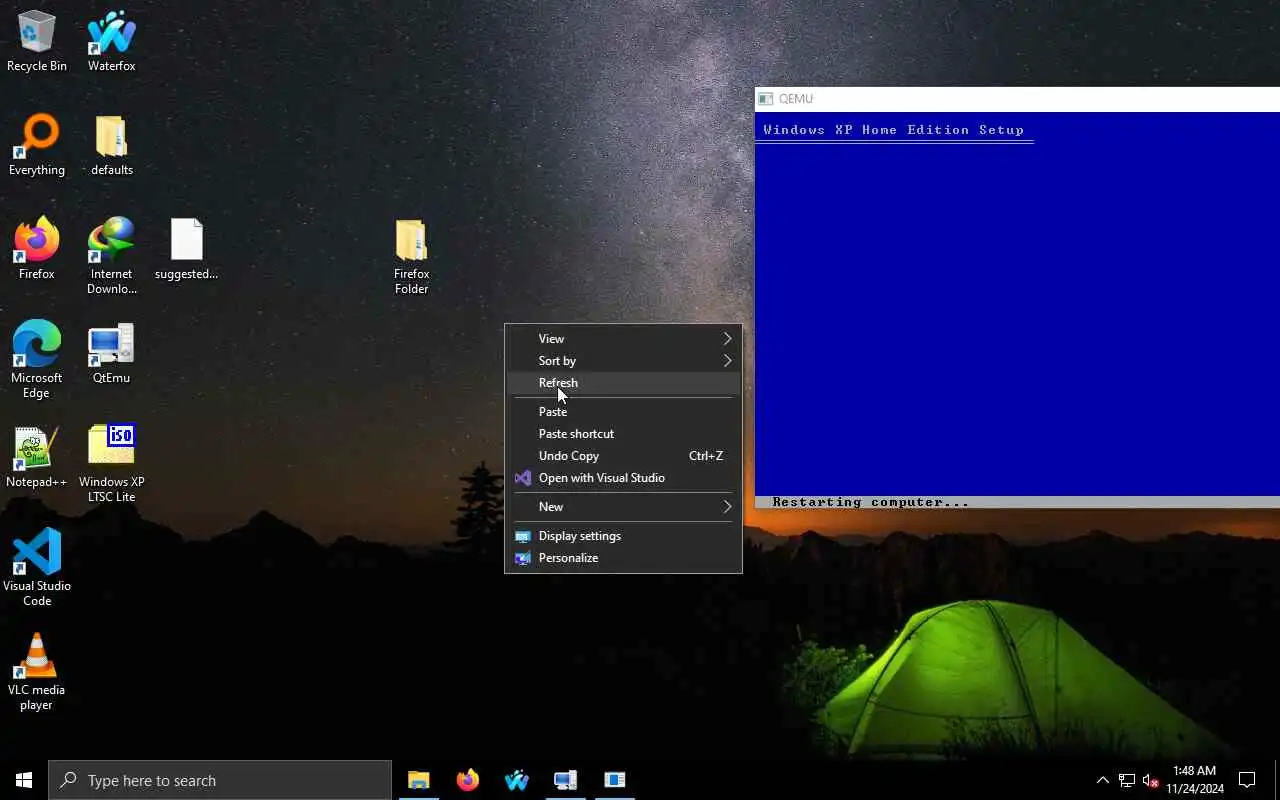The width and height of the screenshot is (1280, 800).
Task: Switch to QEMU window taskbar button
Action: (x=614, y=780)
